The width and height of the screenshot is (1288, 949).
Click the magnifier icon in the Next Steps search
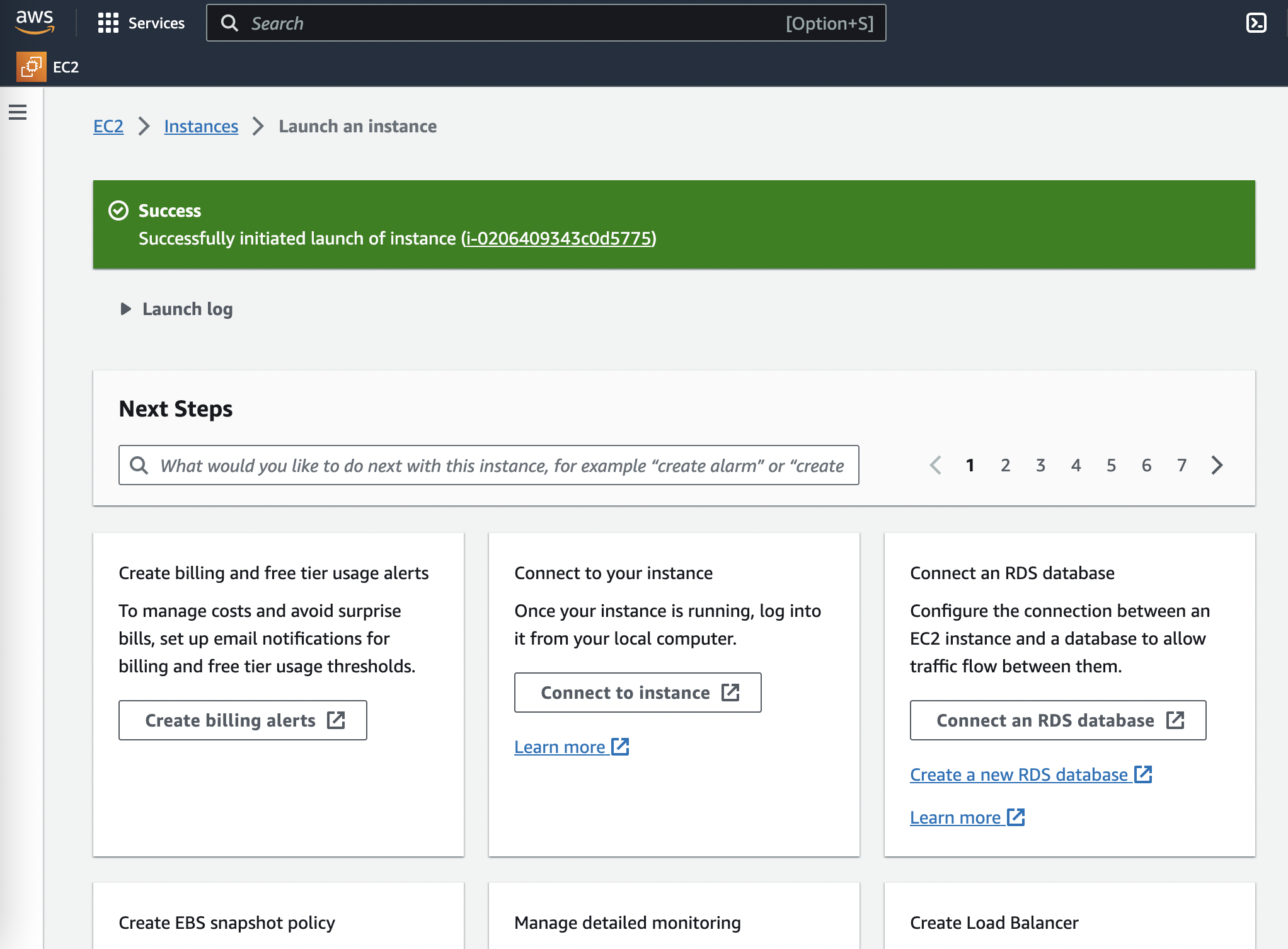pyautogui.click(x=139, y=466)
